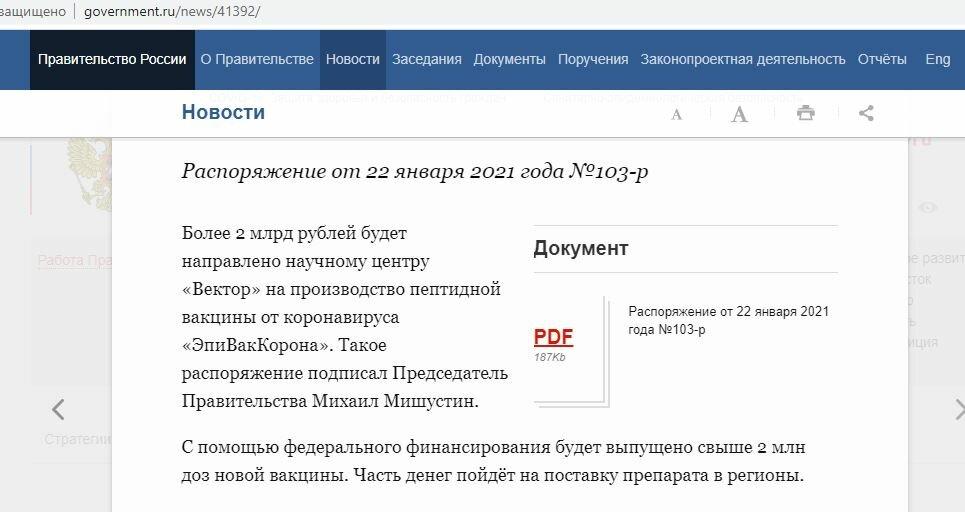Click the Работа Пра… background link
Image resolution: width=965 pixels, height=512 pixels.
[75, 260]
